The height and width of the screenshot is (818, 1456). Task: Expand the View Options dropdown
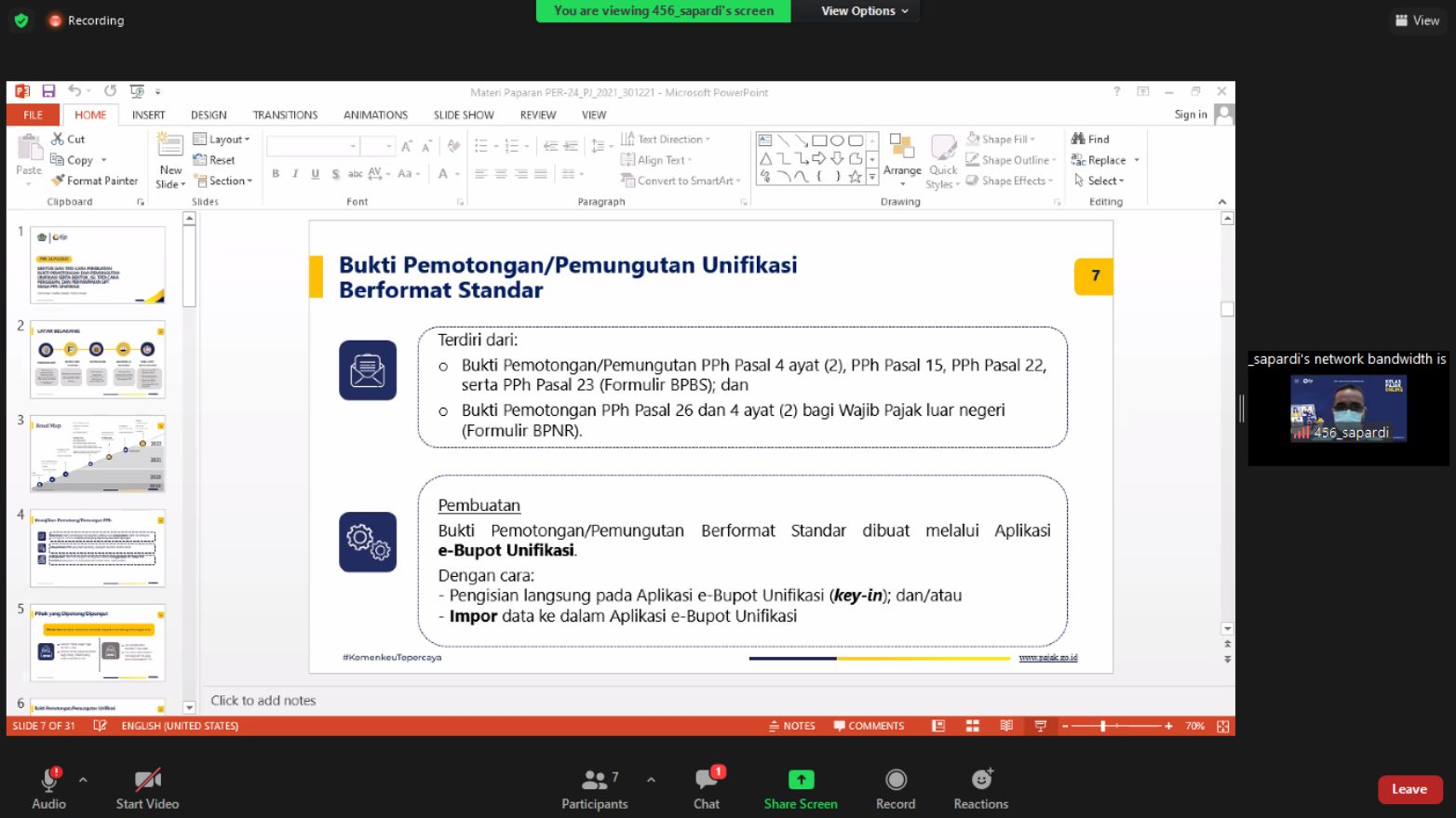pyautogui.click(x=864, y=11)
